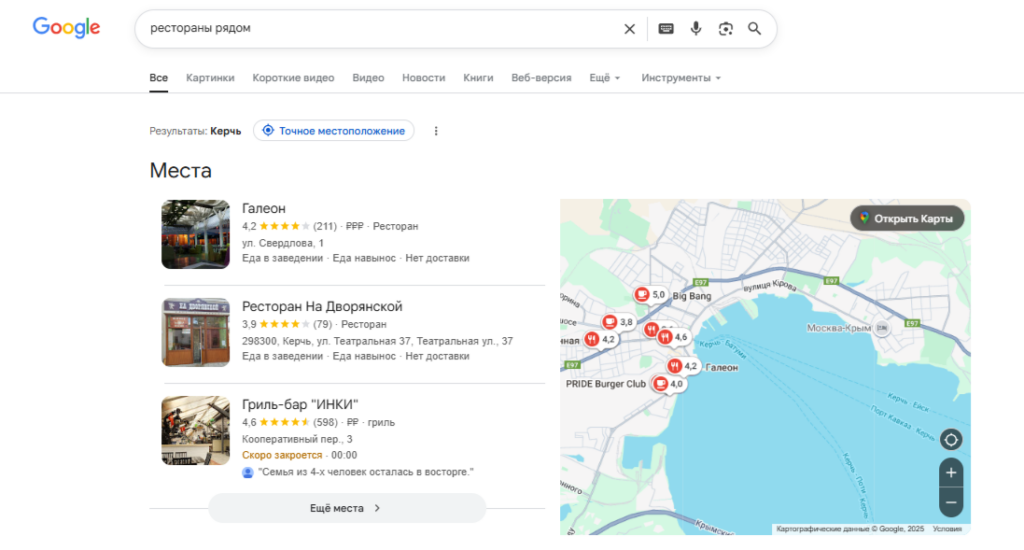Click Скоро закроется status text
The width and height of the screenshot is (1024, 550).
[282, 455]
